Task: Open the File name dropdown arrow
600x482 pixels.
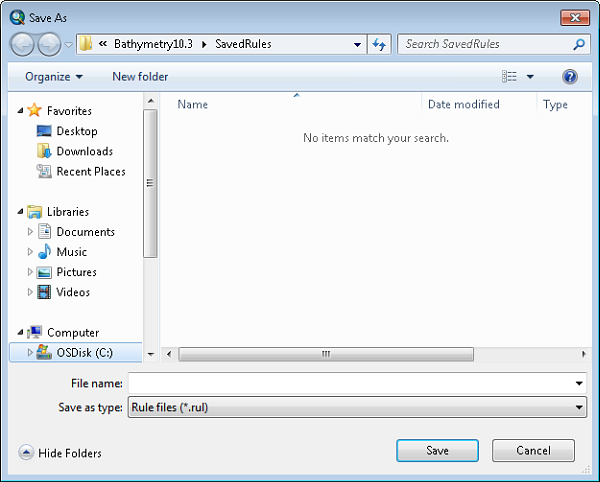Action: click(x=579, y=383)
